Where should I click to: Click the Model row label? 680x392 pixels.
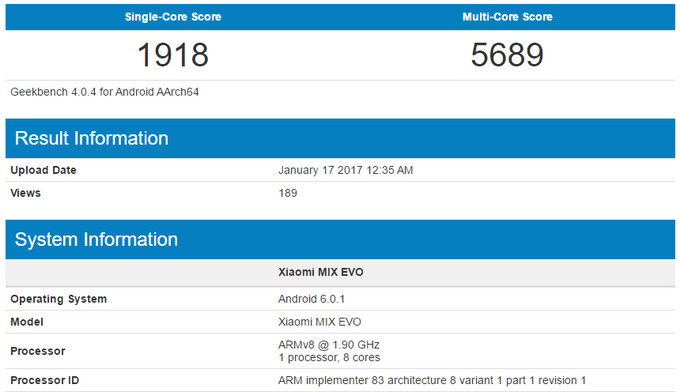(27, 322)
